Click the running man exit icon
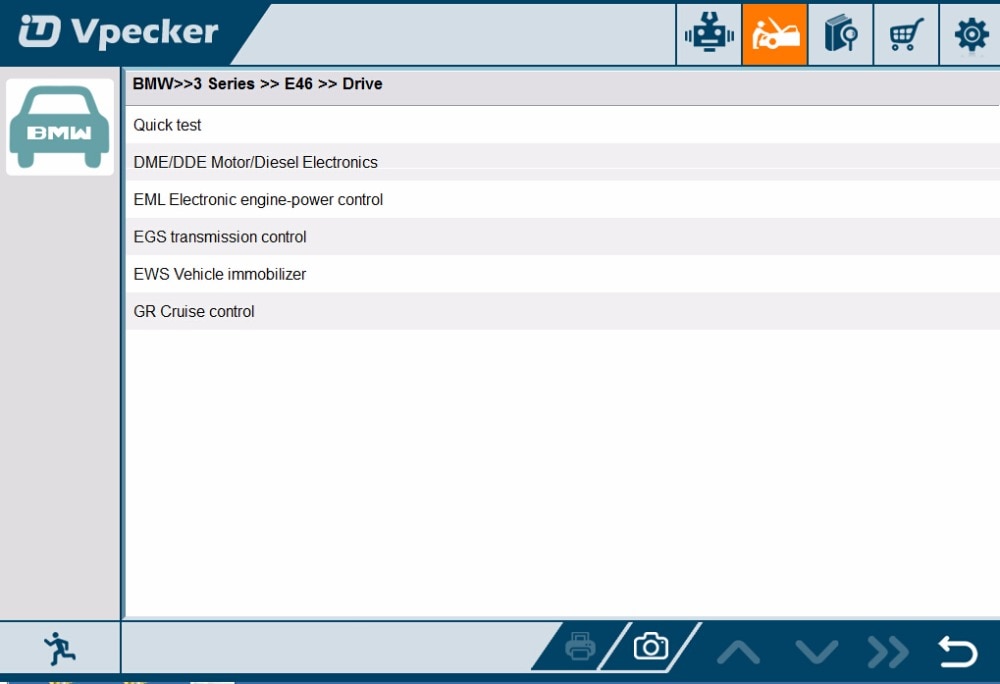The height and width of the screenshot is (684, 1000). coord(59,649)
